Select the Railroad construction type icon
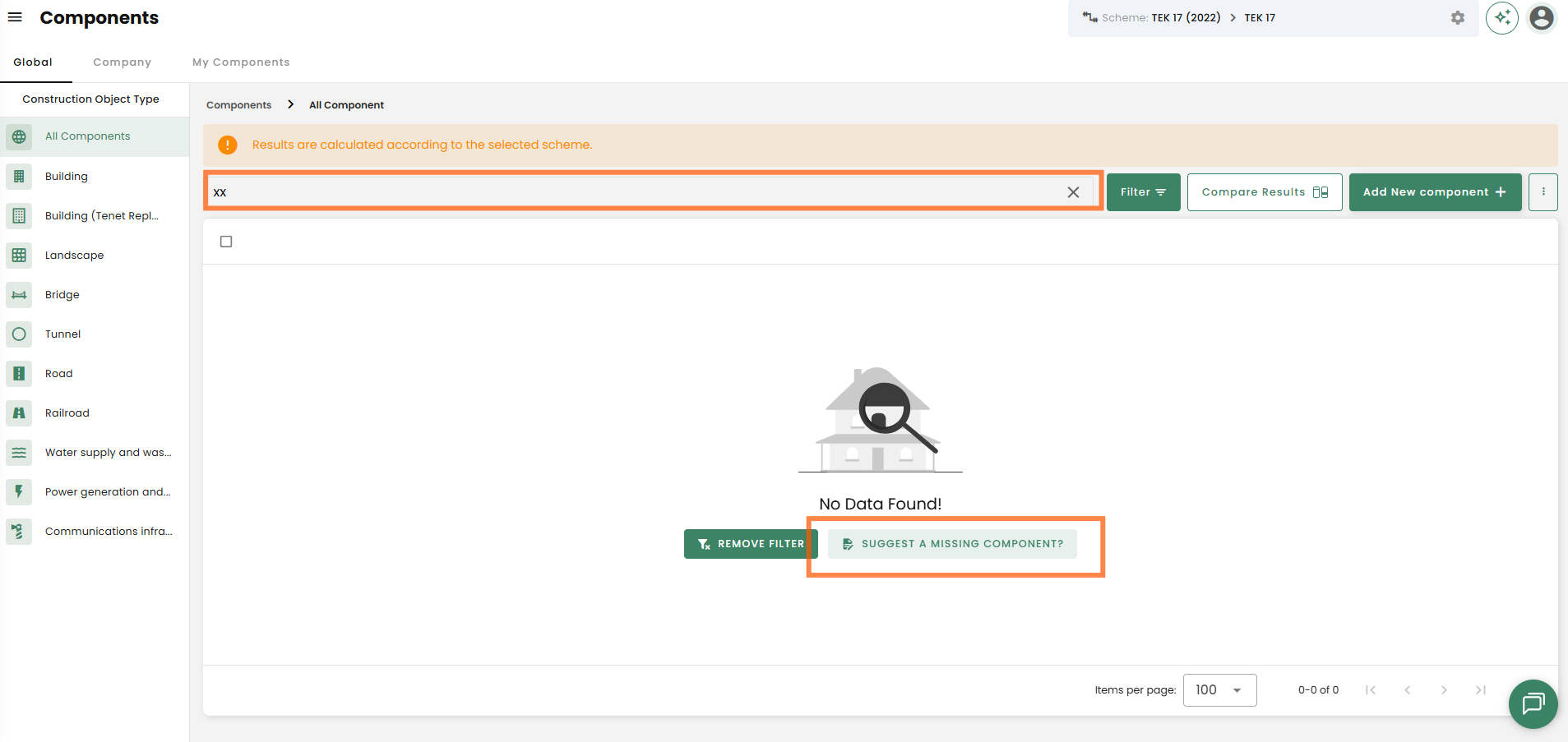The image size is (1568, 742). (19, 413)
